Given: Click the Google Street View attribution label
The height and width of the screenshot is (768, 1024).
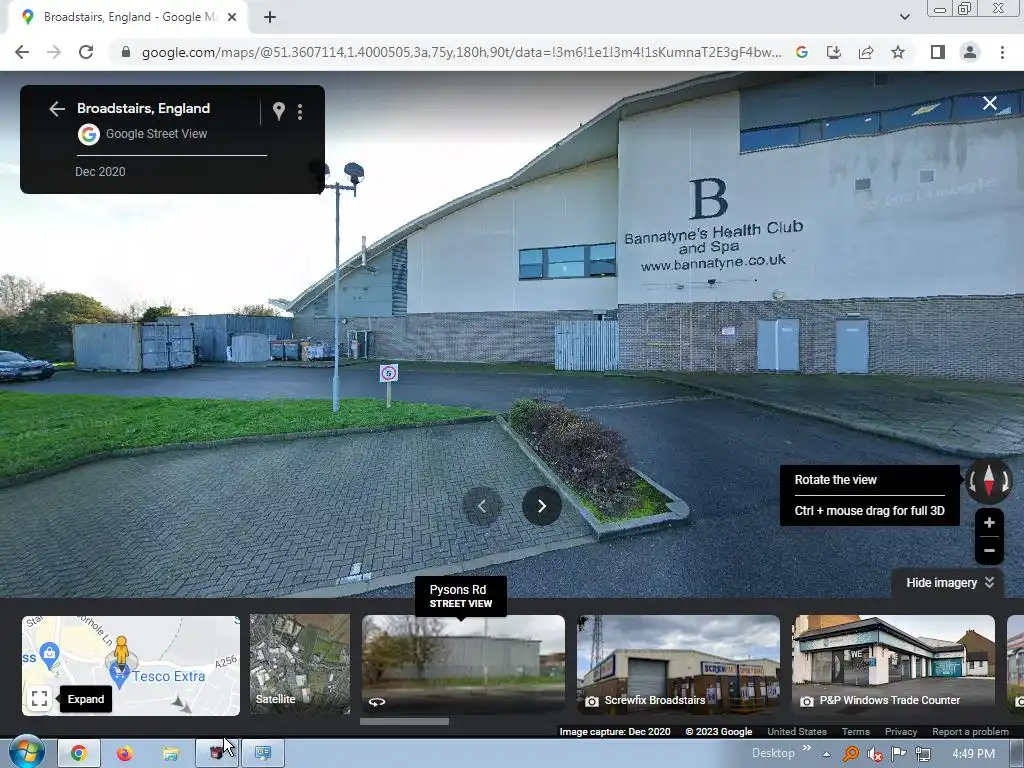Looking at the screenshot, I should click(x=156, y=134).
